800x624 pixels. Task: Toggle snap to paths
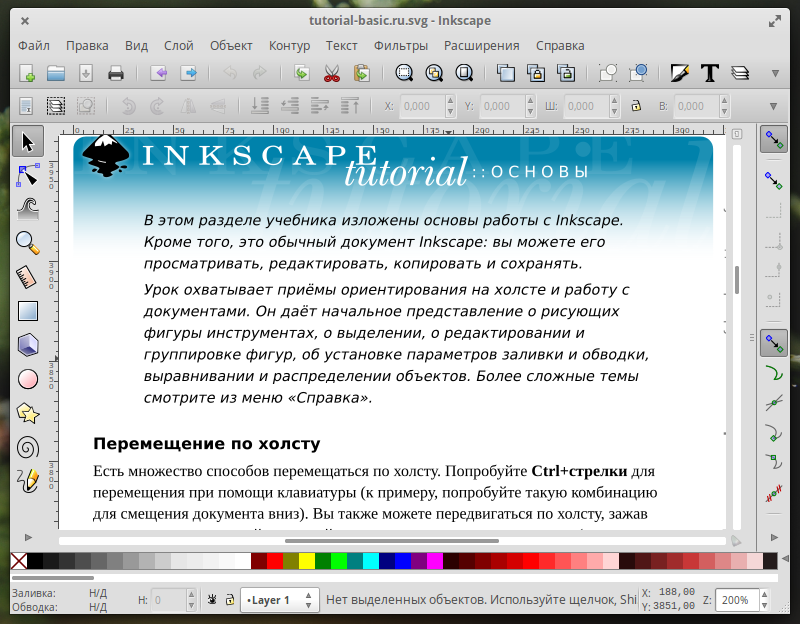click(774, 373)
